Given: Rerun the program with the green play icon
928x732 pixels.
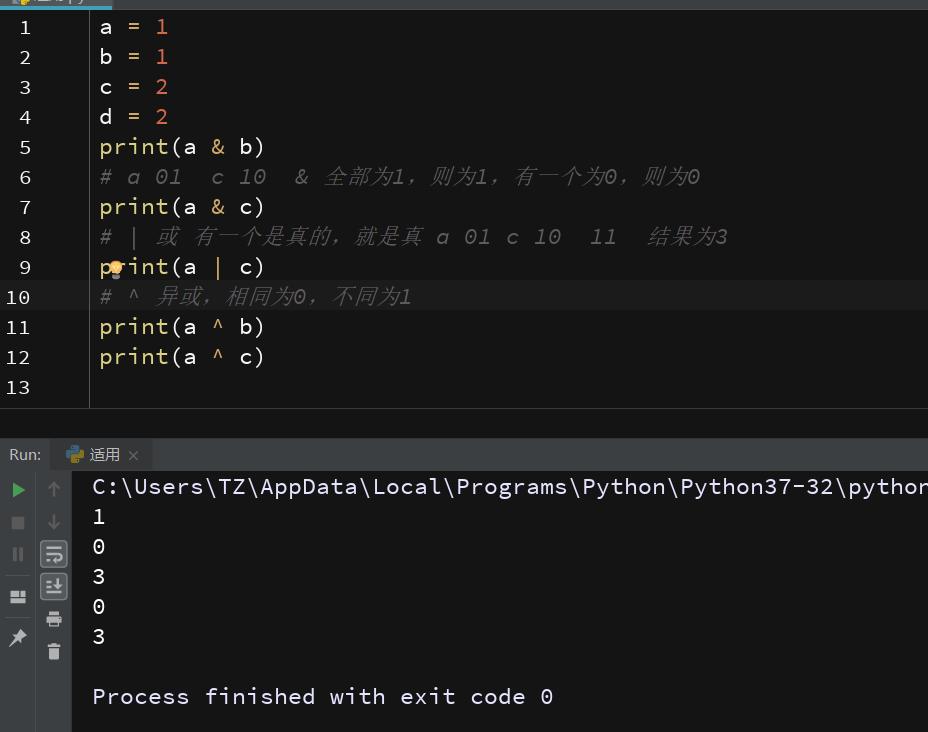Looking at the screenshot, I should [17, 489].
